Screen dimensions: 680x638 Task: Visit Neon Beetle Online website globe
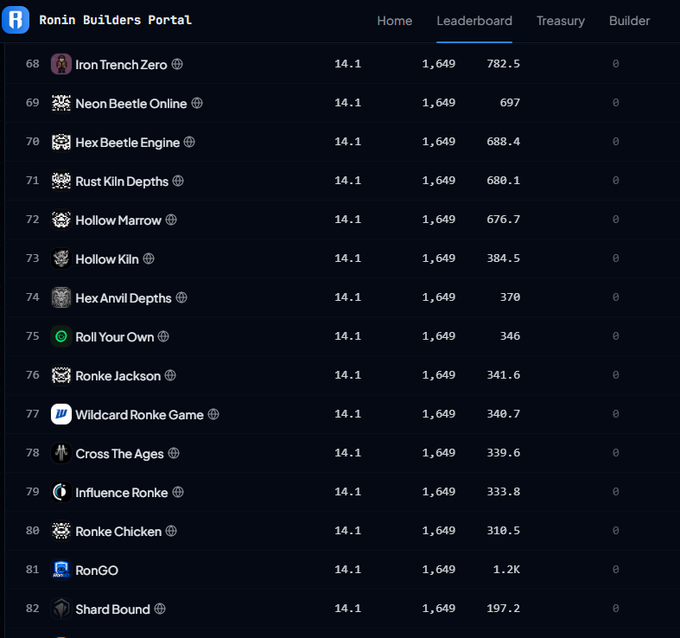[197, 103]
